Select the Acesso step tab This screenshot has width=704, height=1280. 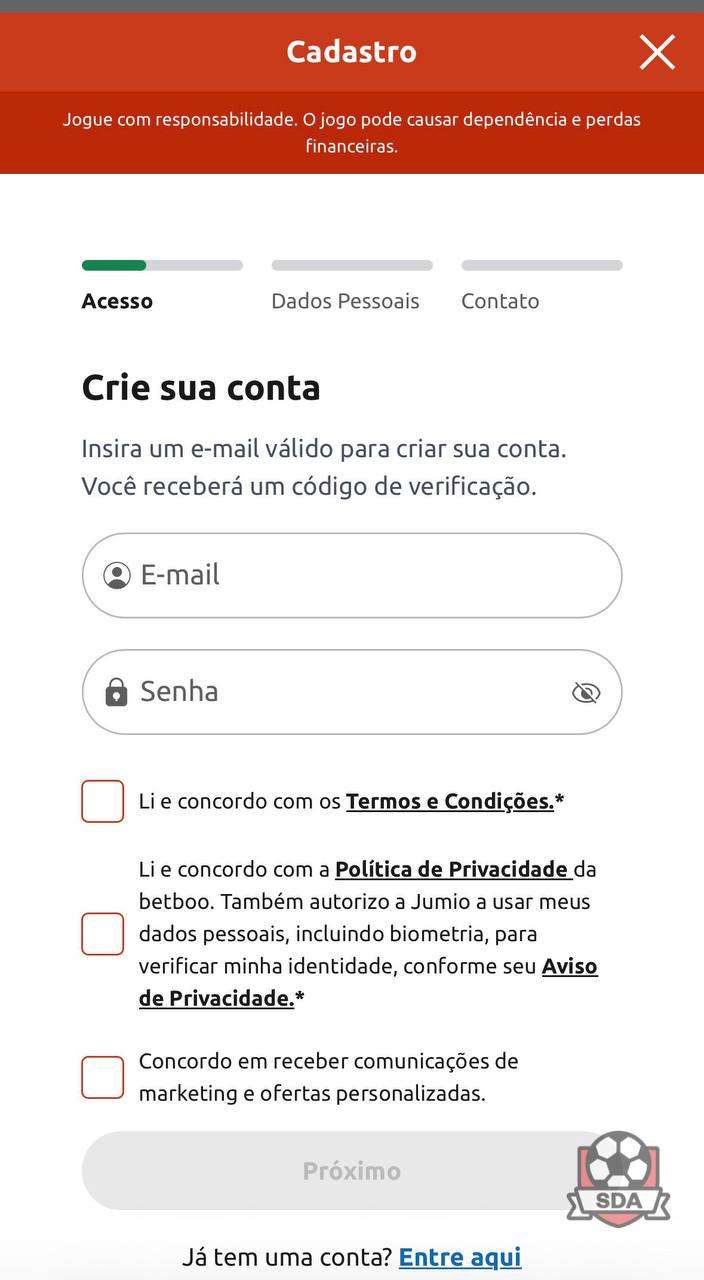[117, 301]
